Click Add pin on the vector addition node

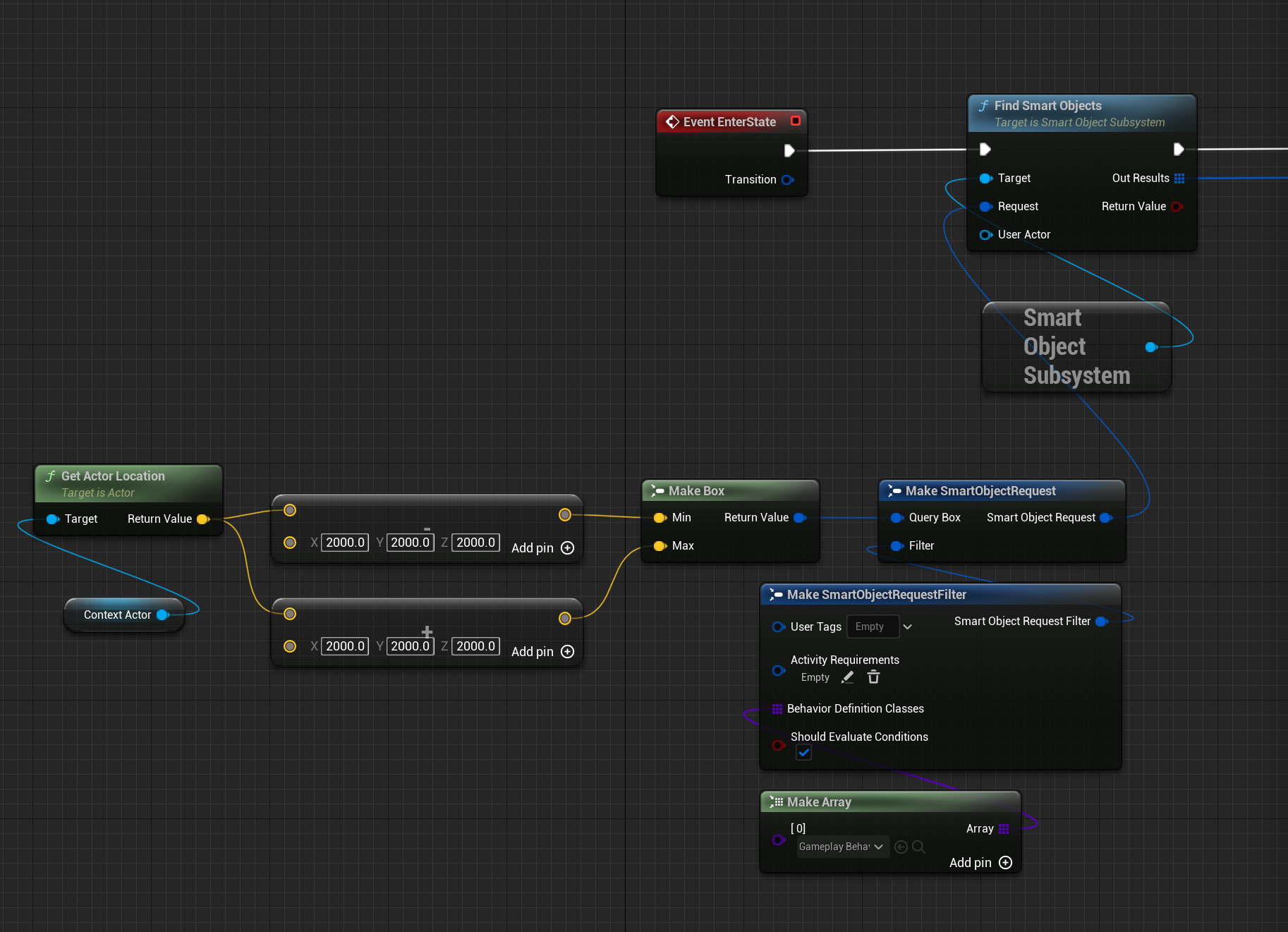click(568, 651)
